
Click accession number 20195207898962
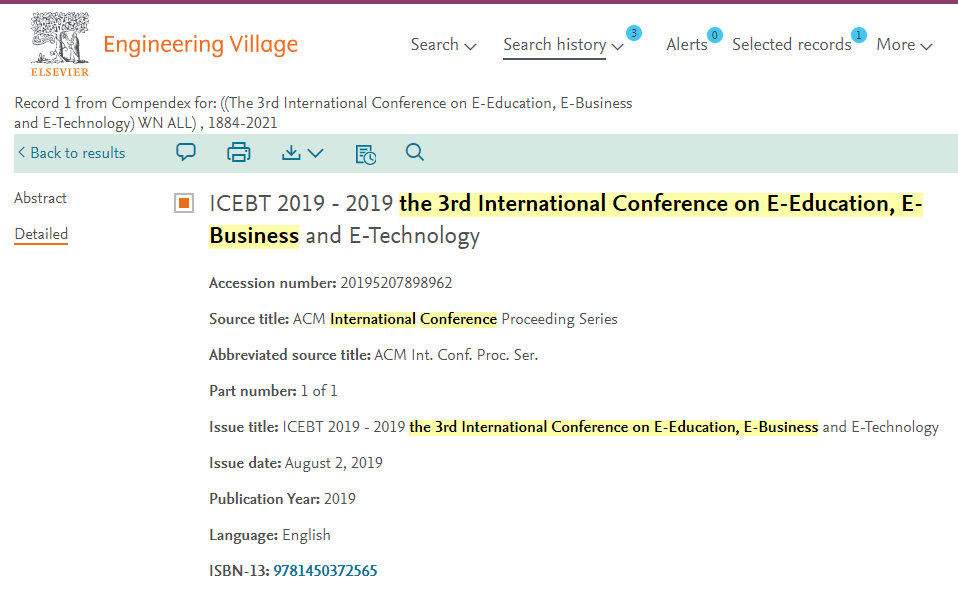396,283
